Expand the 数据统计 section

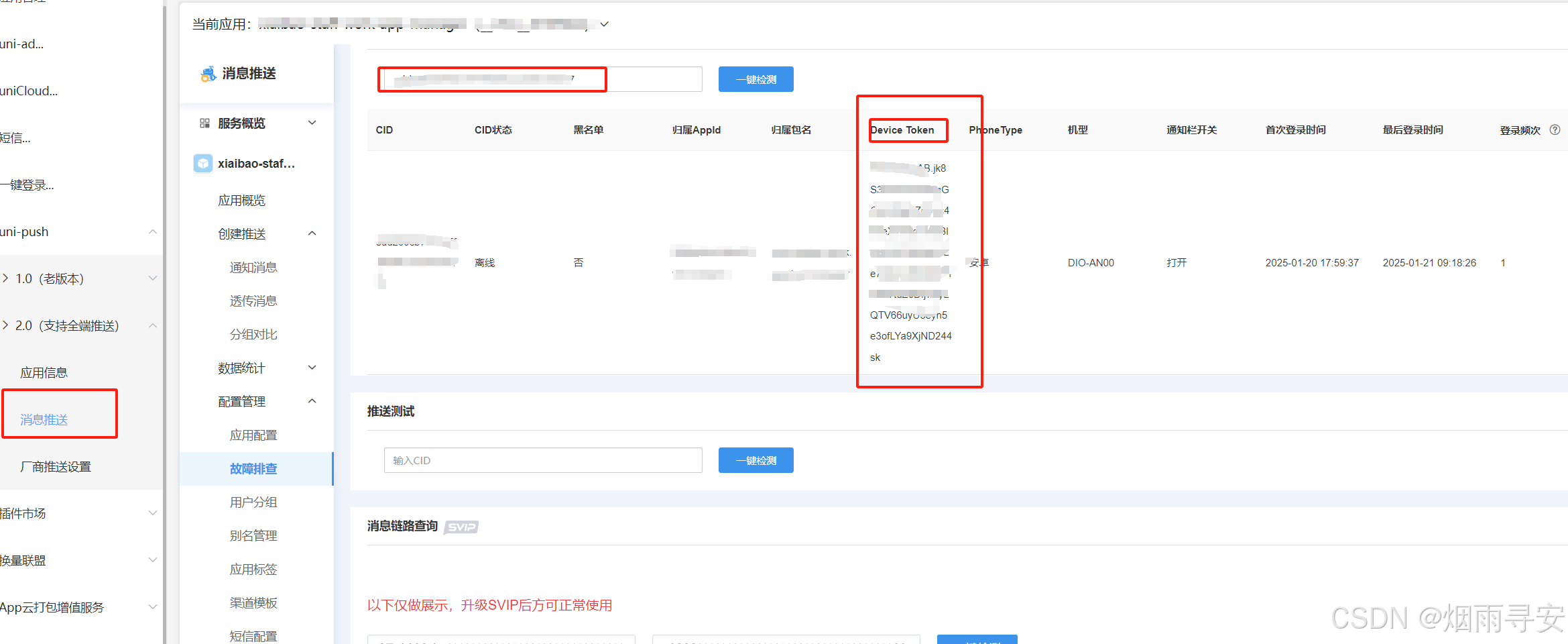tap(312, 367)
